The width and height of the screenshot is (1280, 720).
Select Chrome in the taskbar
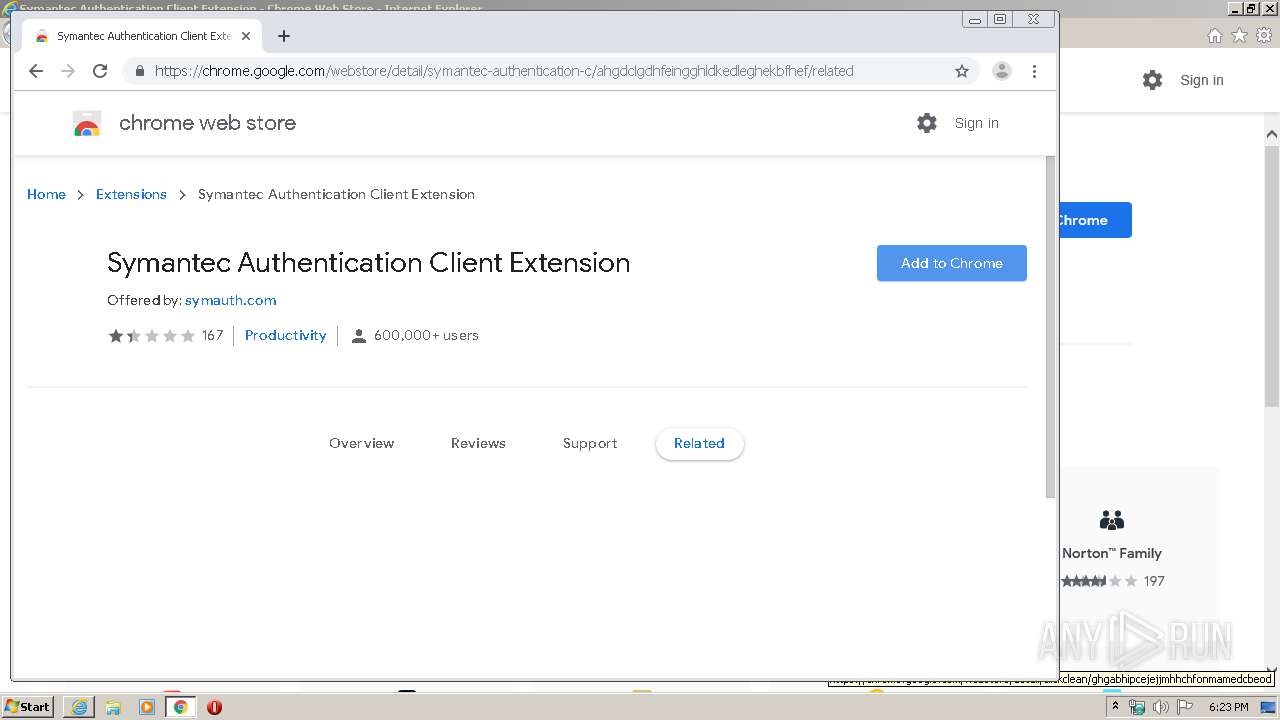(181, 707)
